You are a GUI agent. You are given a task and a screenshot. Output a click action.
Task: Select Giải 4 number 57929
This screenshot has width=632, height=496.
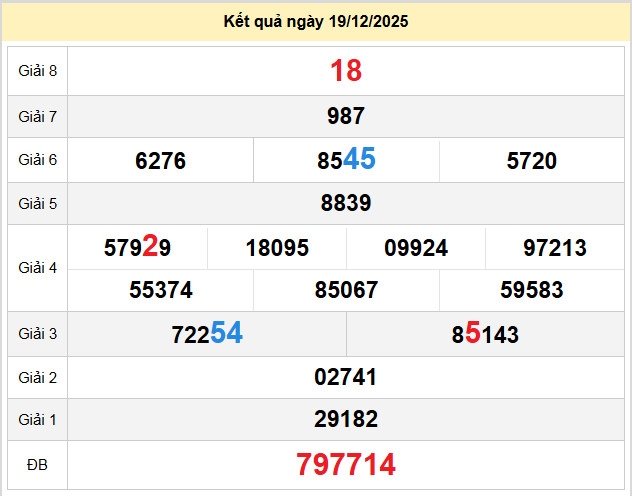pyautogui.click(x=137, y=247)
